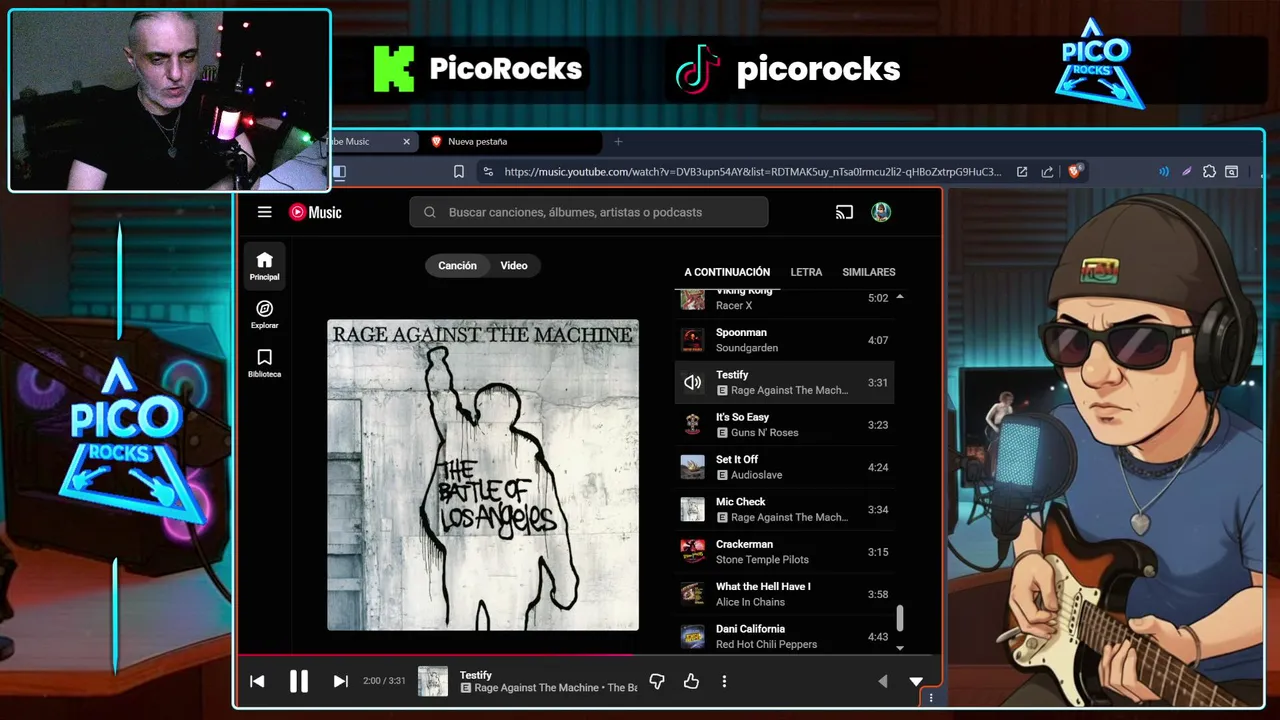Skip to previous track
This screenshot has height=720, width=1280.
[257, 681]
